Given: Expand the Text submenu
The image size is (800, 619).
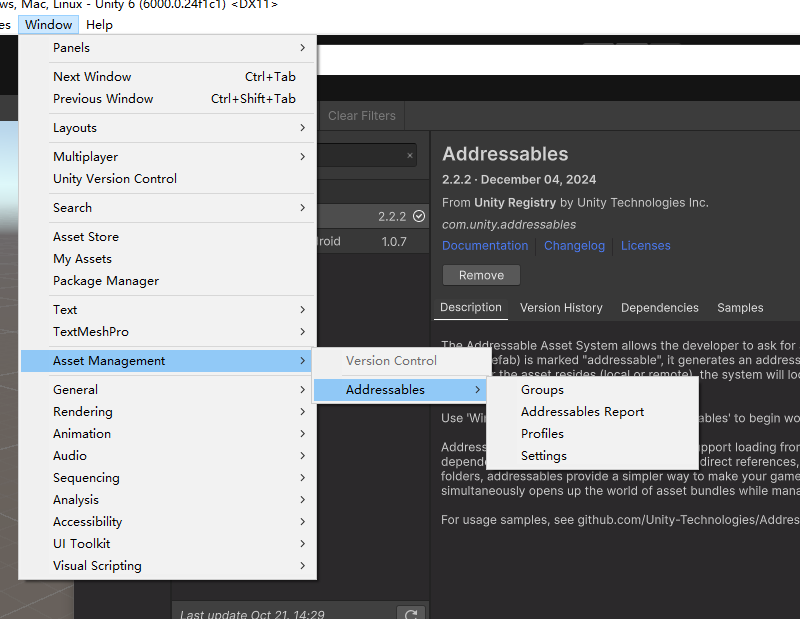Looking at the screenshot, I should [167, 310].
